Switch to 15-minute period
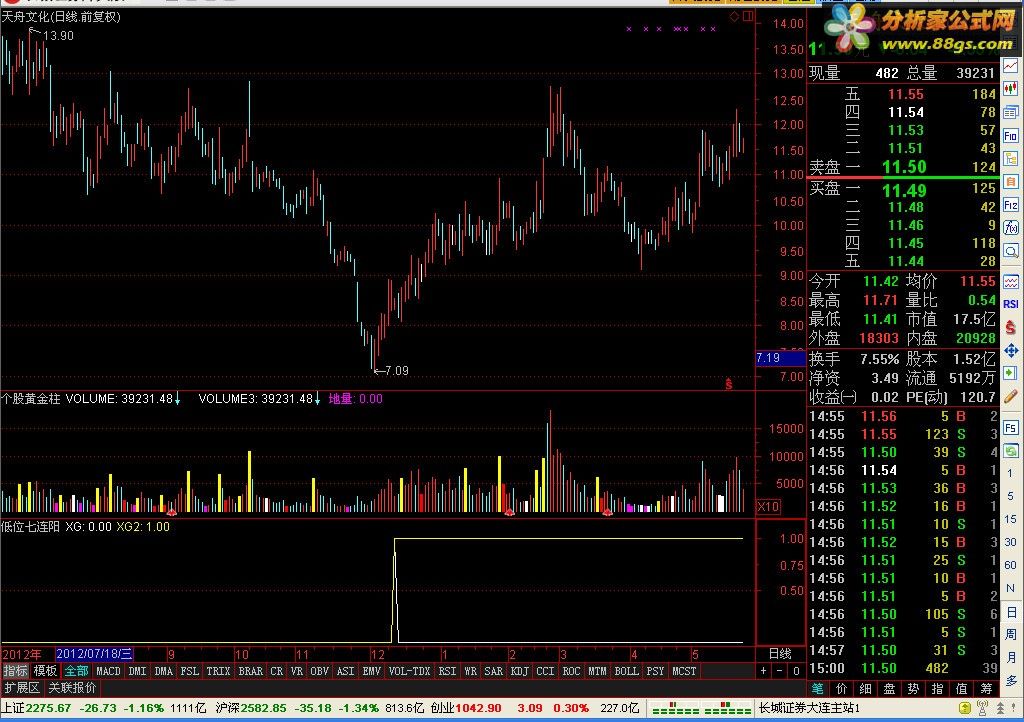This screenshot has height=722, width=1024. 1010,519
